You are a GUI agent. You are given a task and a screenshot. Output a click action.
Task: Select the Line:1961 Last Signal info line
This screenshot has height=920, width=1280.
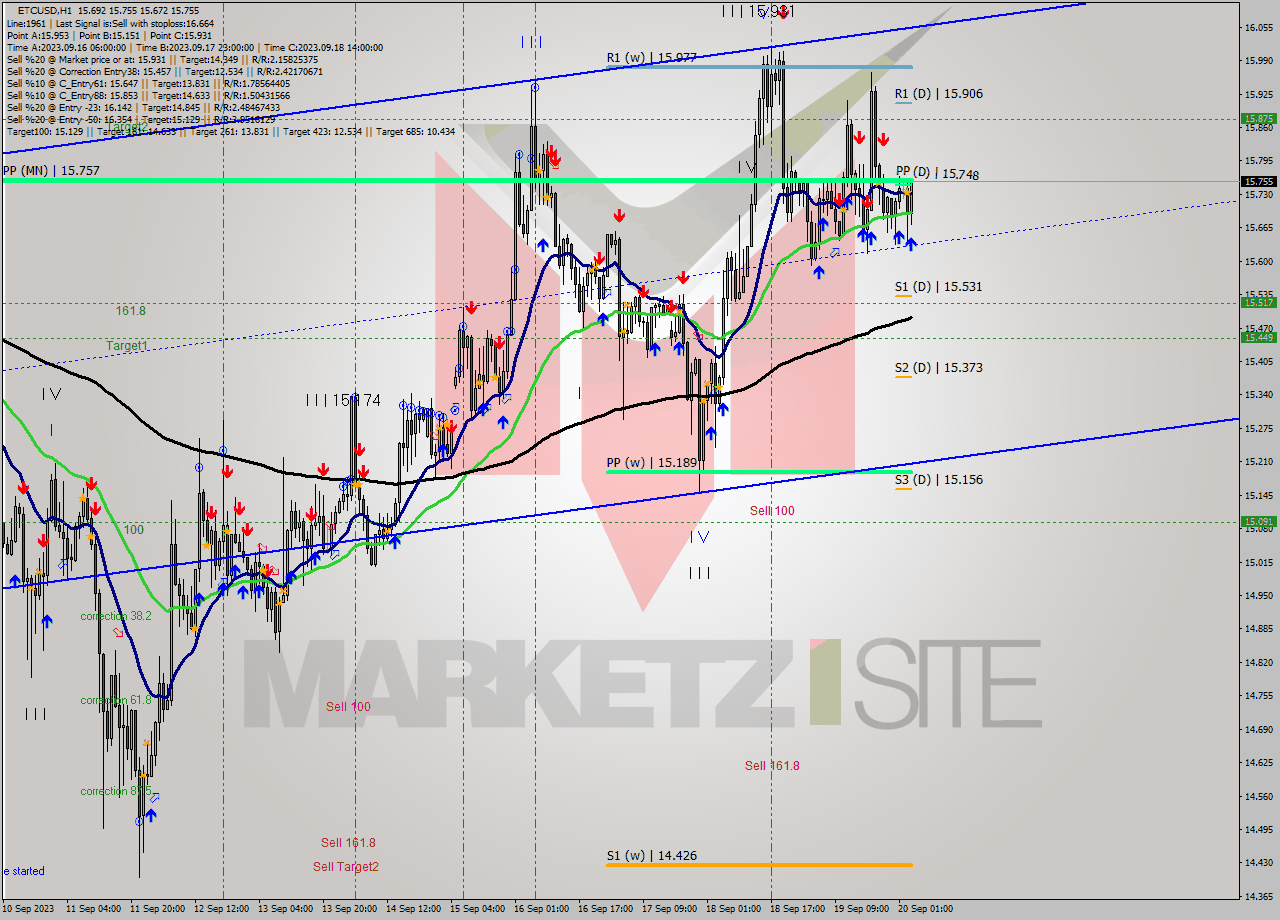point(109,22)
